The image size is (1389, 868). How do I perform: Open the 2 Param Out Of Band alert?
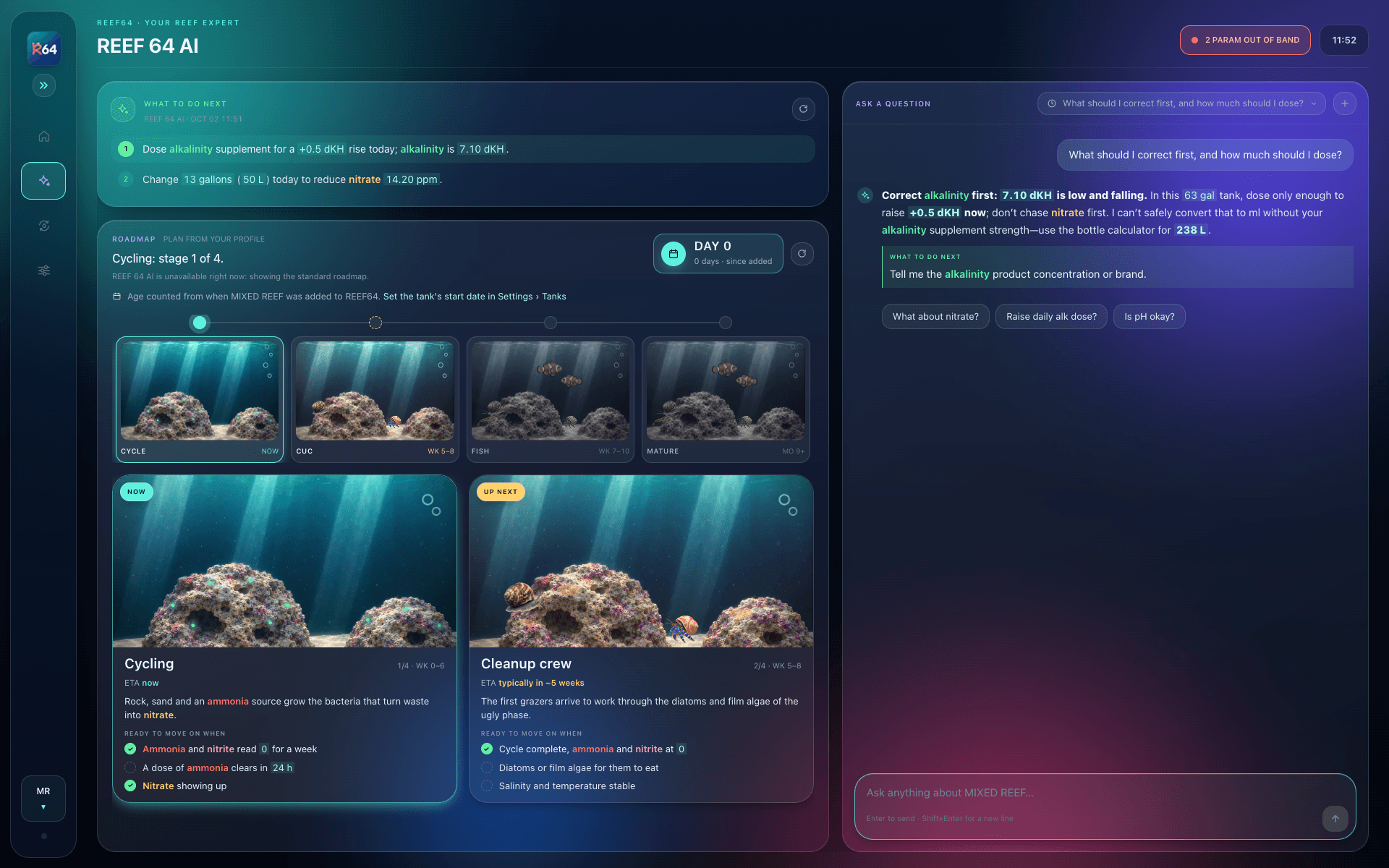coord(1245,41)
